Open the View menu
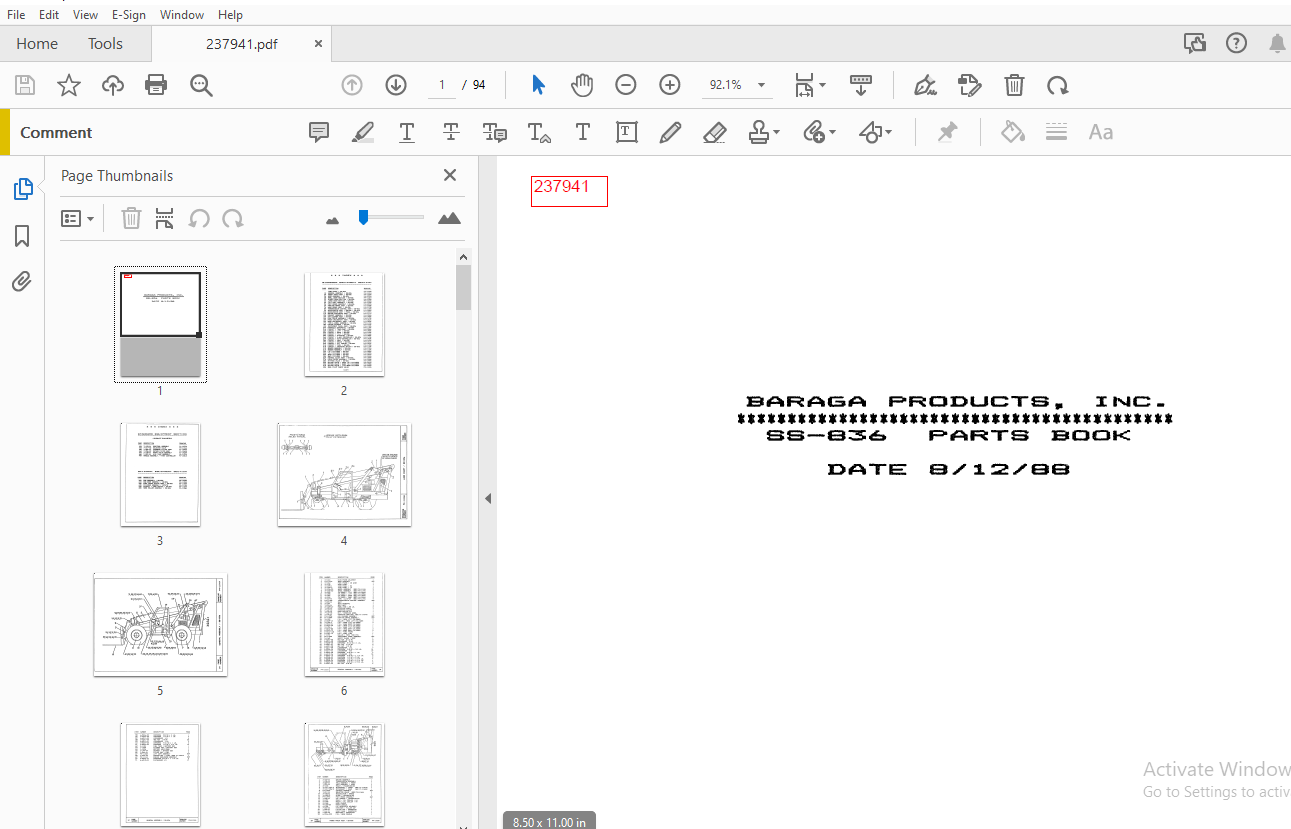 [86, 15]
